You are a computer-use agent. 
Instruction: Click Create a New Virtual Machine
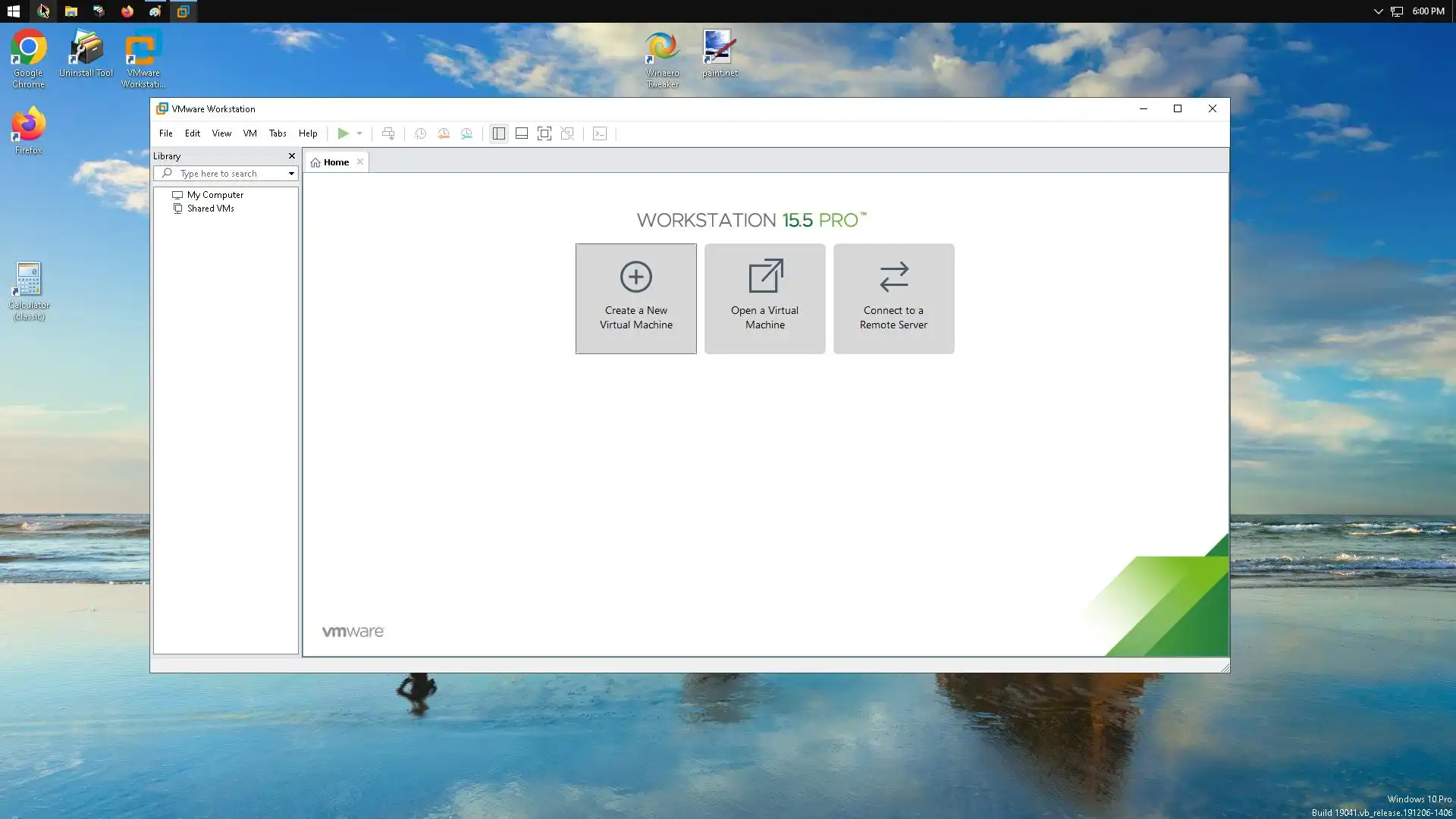click(635, 299)
